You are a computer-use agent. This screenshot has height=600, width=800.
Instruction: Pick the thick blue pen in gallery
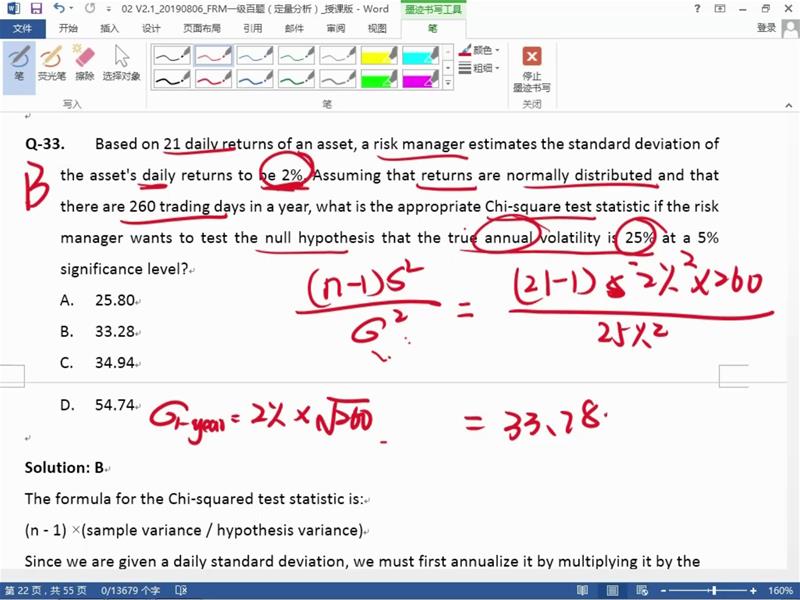point(255,79)
